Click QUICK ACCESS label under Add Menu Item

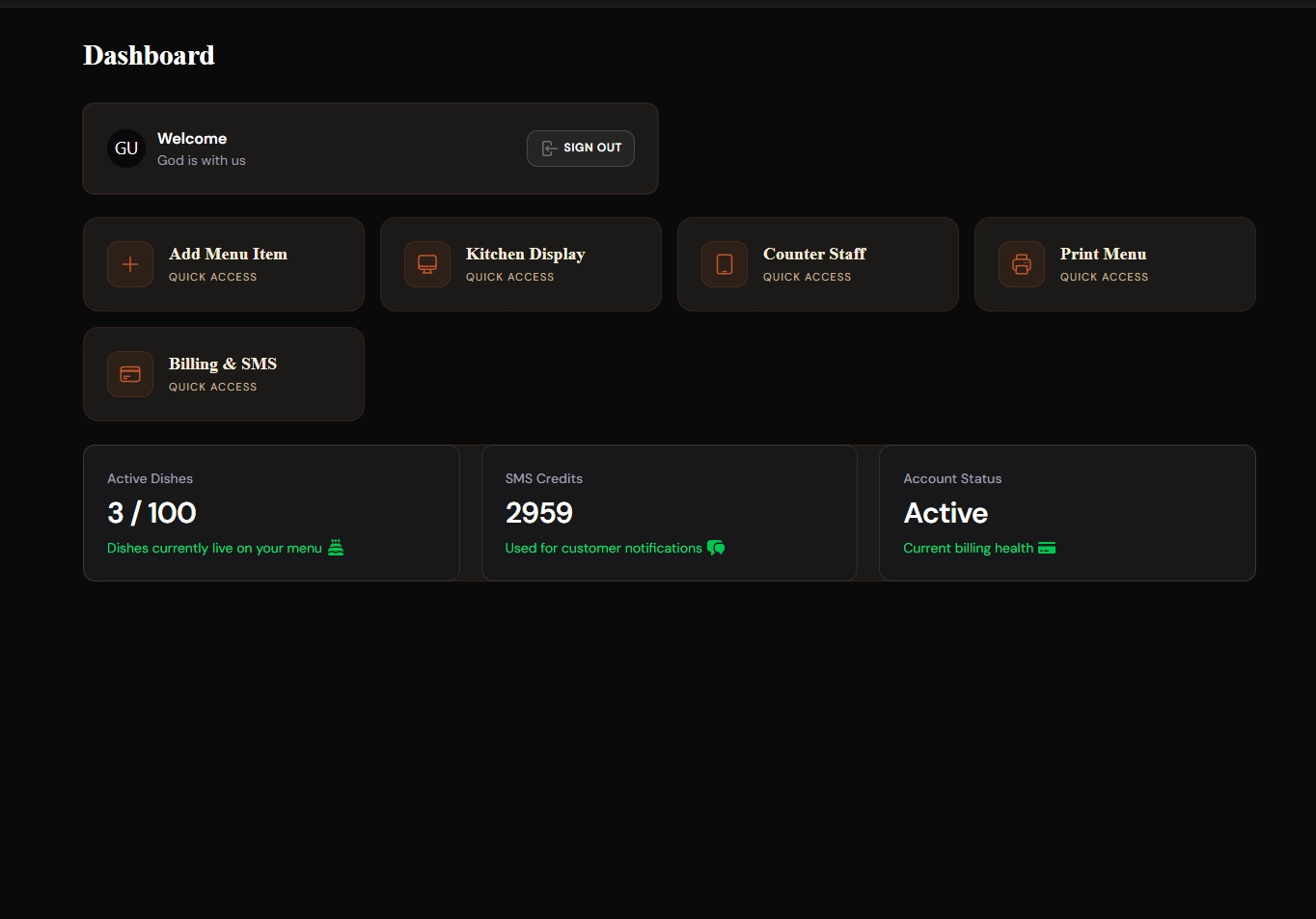click(212, 277)
